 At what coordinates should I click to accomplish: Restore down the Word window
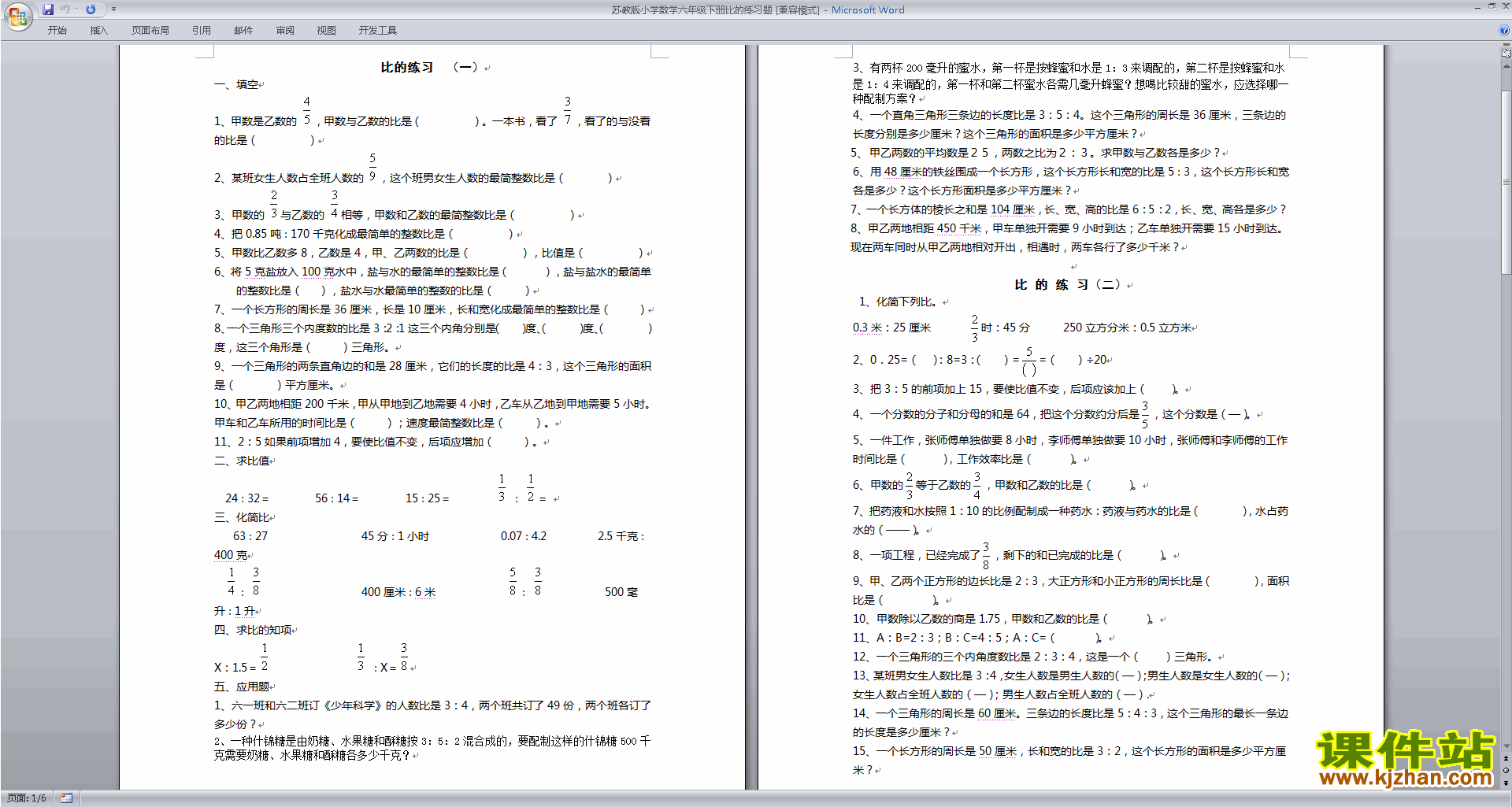(1492, 7)
